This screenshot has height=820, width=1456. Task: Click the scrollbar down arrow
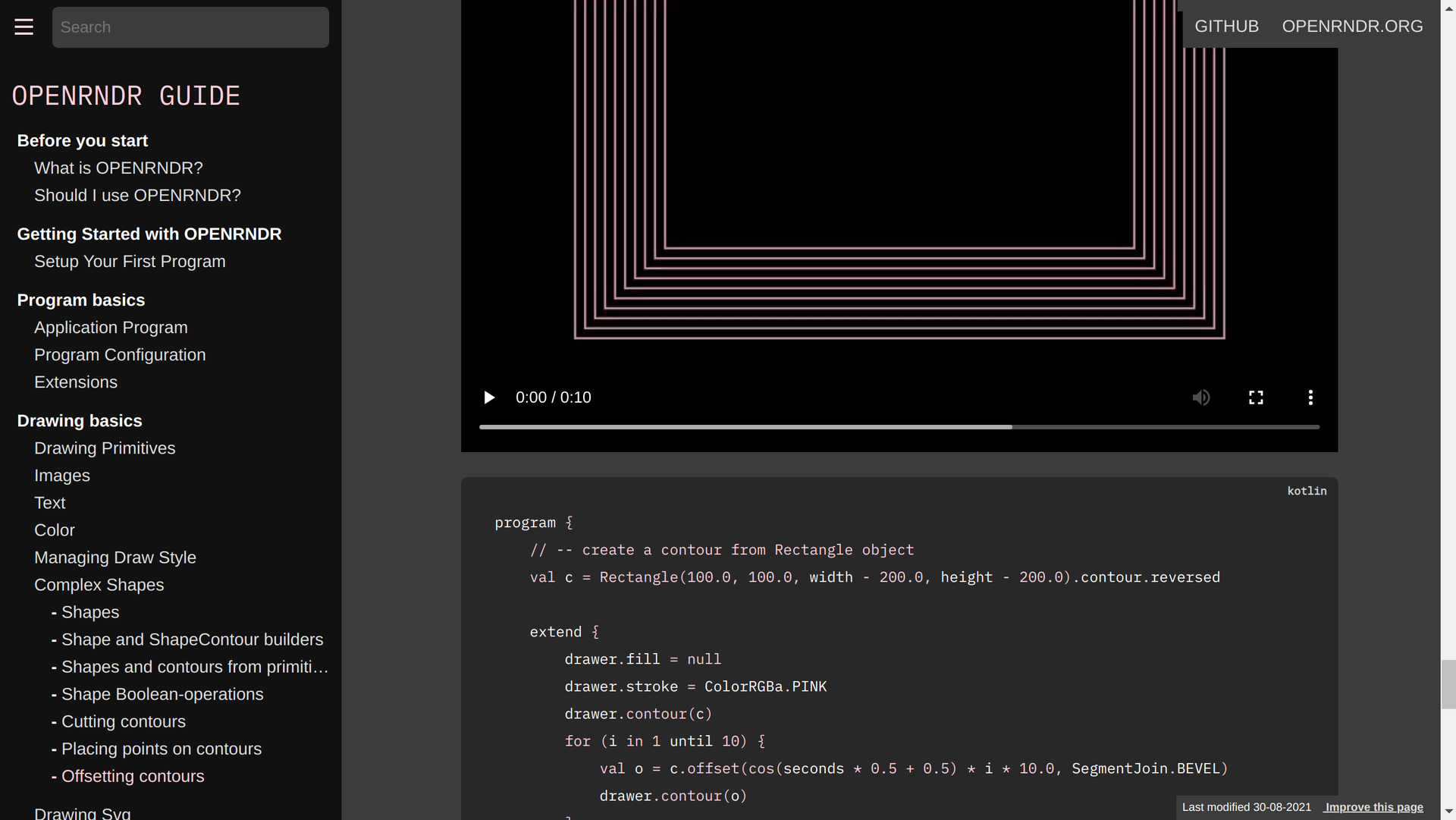pyautogui.click(x=1448, y=812)
